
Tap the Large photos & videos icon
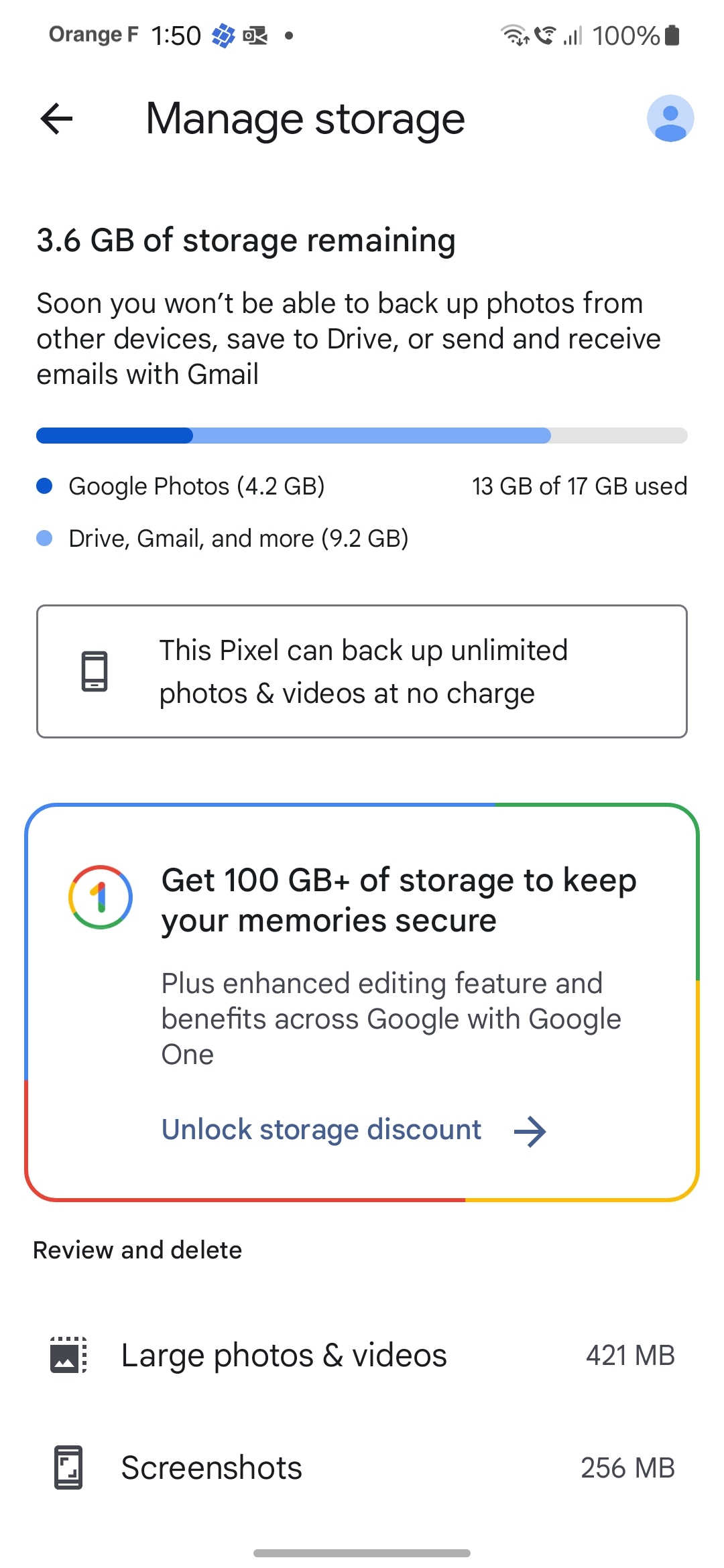(x=68, y=1355)
